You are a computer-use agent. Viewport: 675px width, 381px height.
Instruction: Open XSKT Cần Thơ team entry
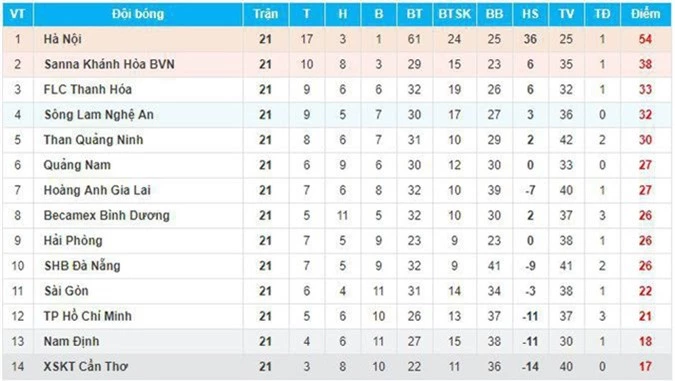[86, 367]
